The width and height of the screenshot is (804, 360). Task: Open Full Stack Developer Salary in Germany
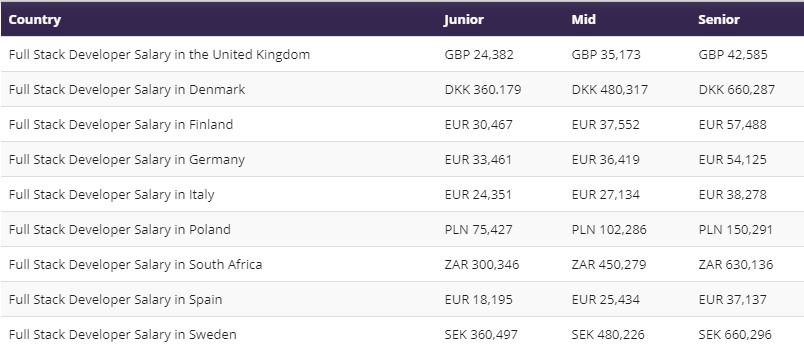point(127,159)
